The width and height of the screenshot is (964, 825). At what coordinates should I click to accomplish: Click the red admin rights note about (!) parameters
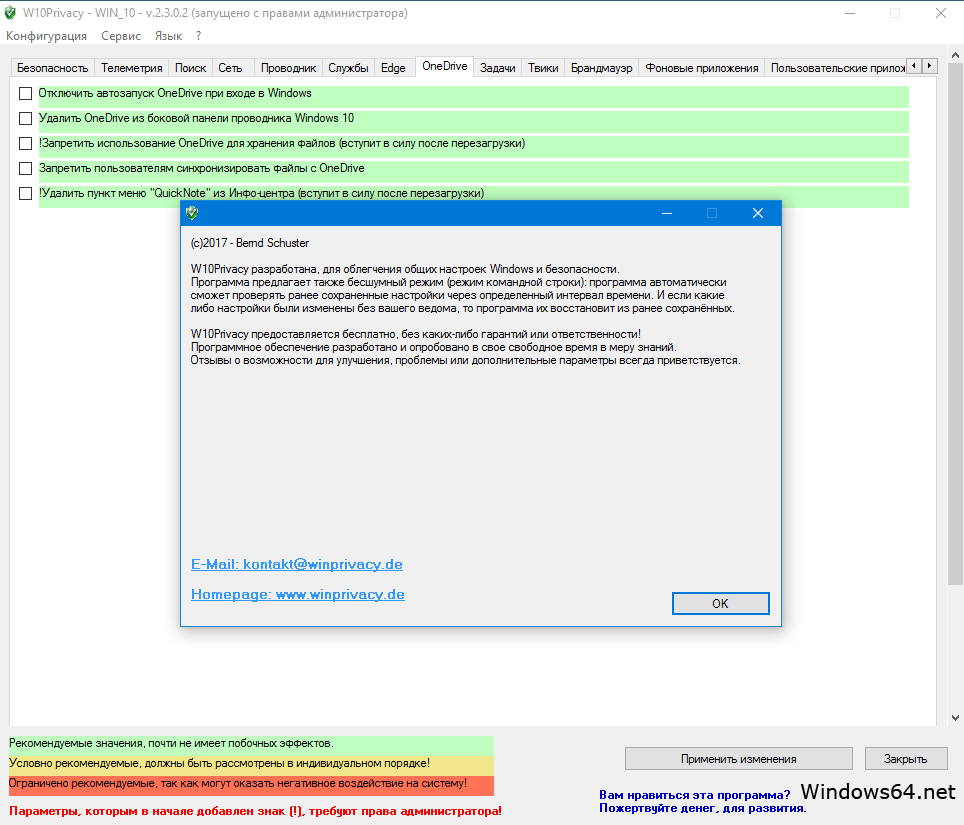coord(255,811)
